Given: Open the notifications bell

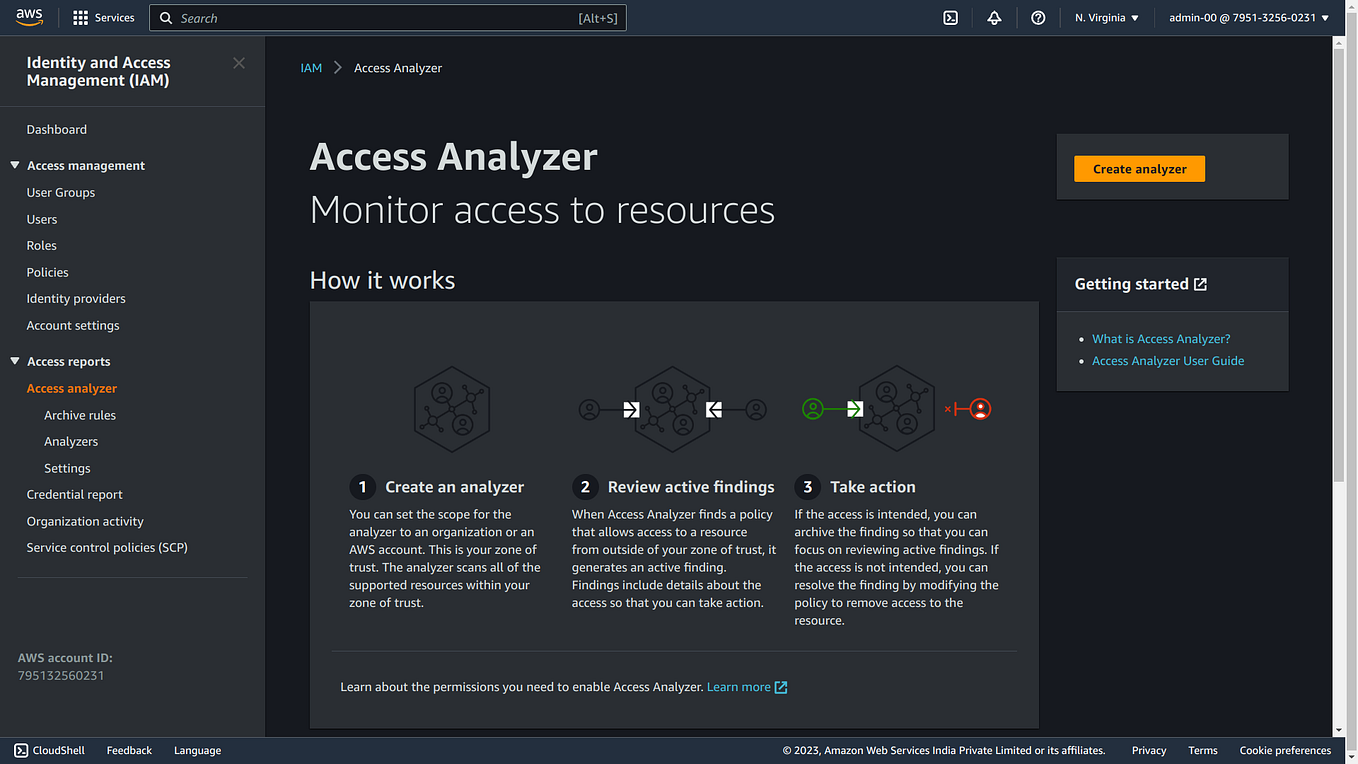Looking at the screenshot, I should coord(994,17).
